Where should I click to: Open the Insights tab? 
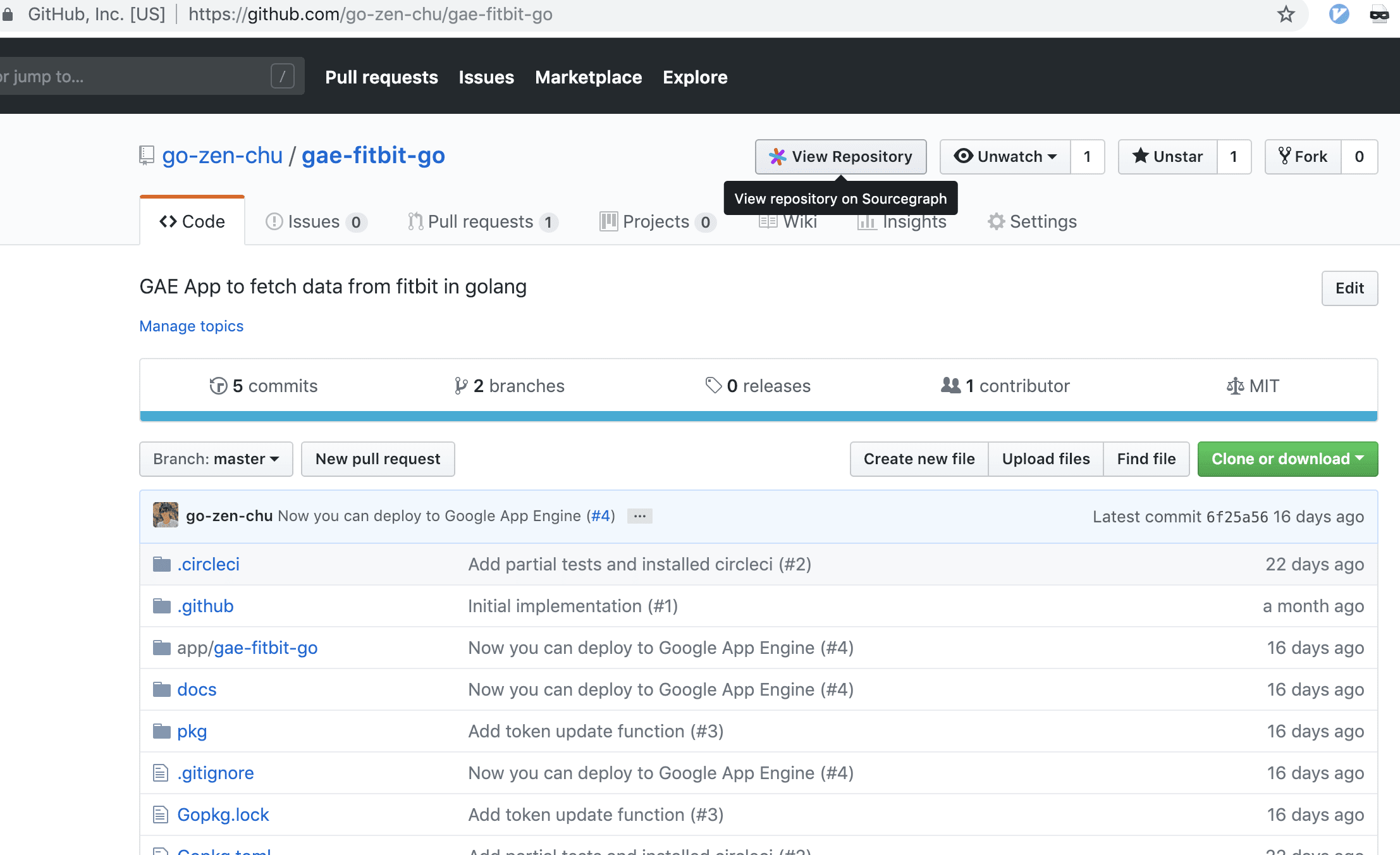(902, 222)
